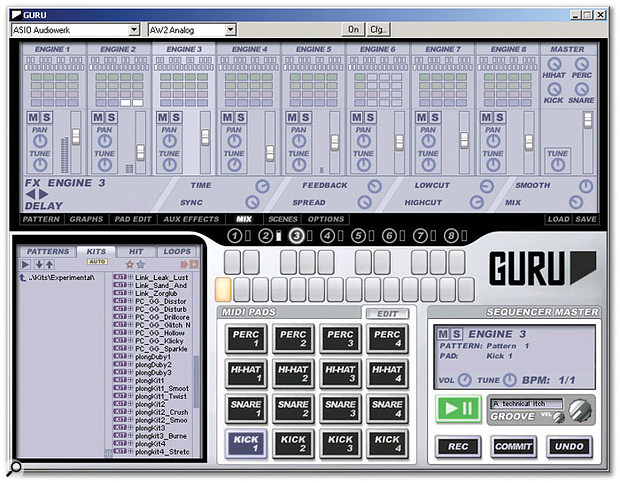
Task: Go up to parent Kits folder
Action: (23, 278)
